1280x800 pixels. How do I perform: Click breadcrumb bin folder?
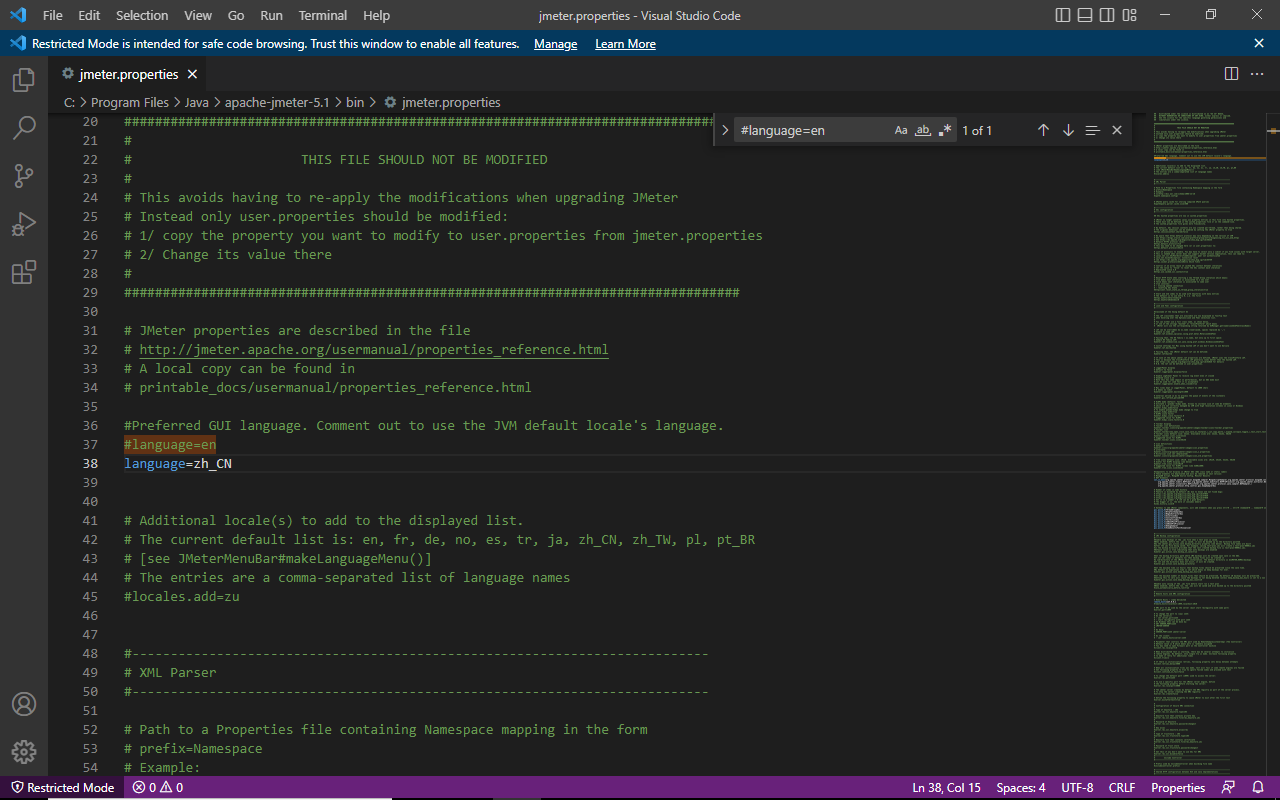point(355,102)
